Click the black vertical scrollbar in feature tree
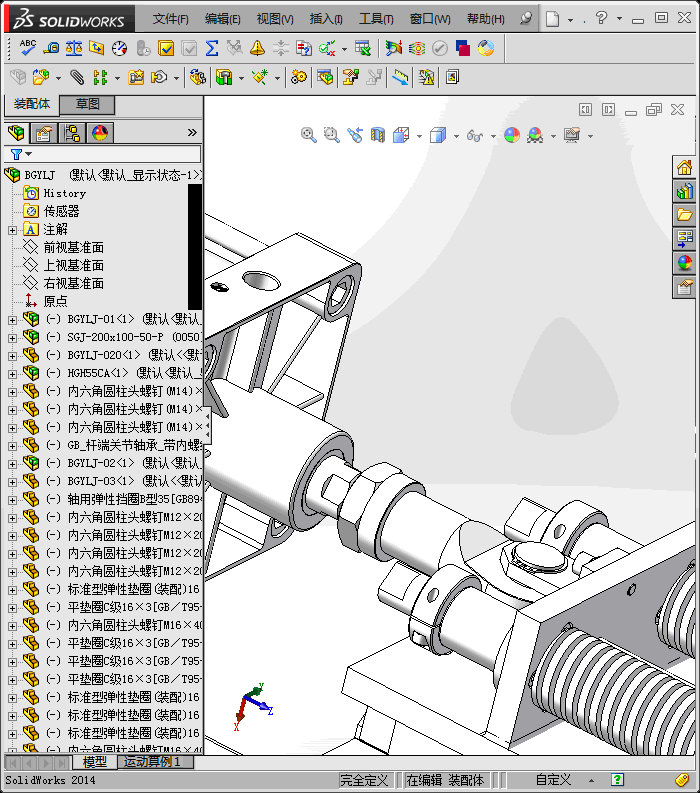Viewport: 700px width, 793px height. pos(195,247)
